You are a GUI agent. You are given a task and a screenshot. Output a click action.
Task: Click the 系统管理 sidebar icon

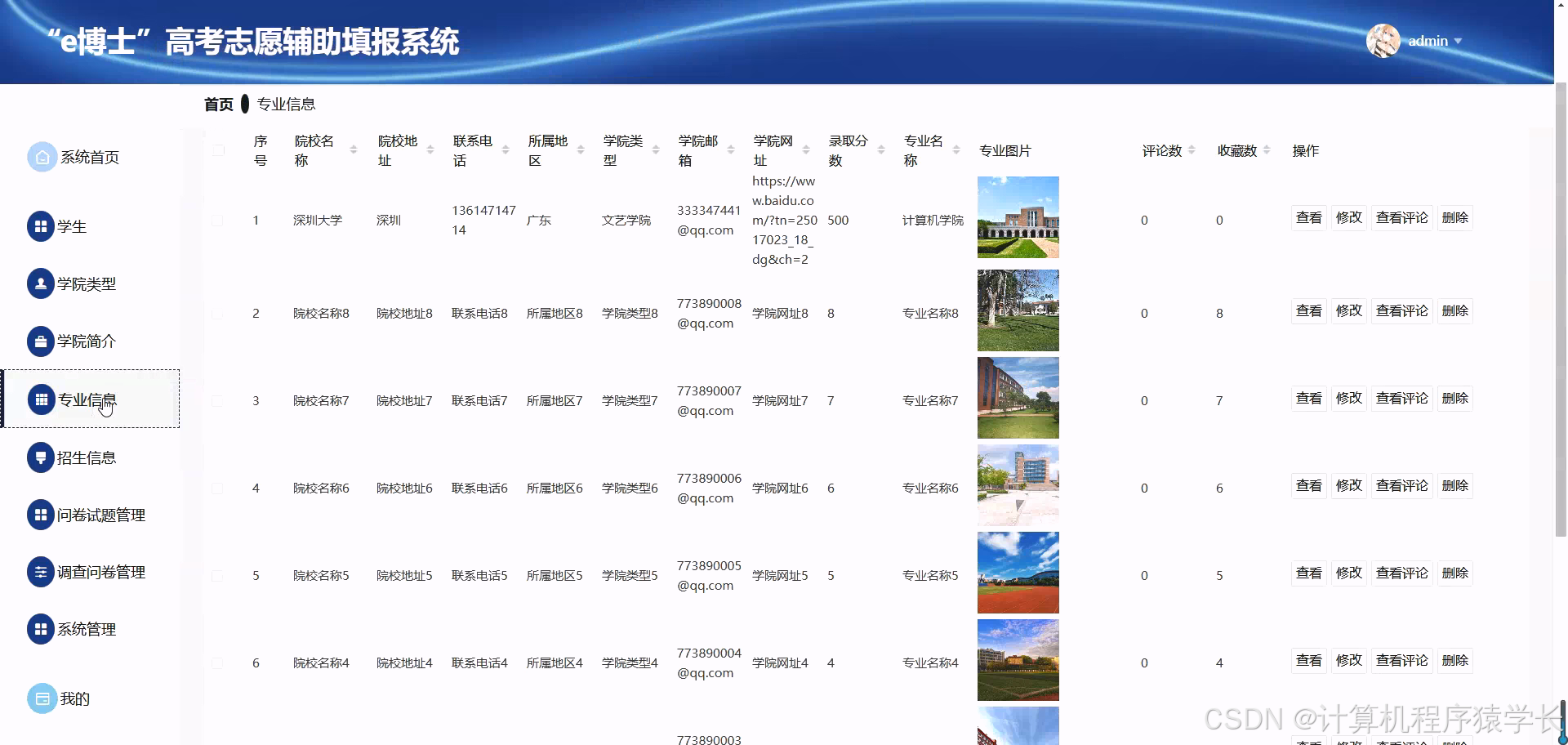41,630
